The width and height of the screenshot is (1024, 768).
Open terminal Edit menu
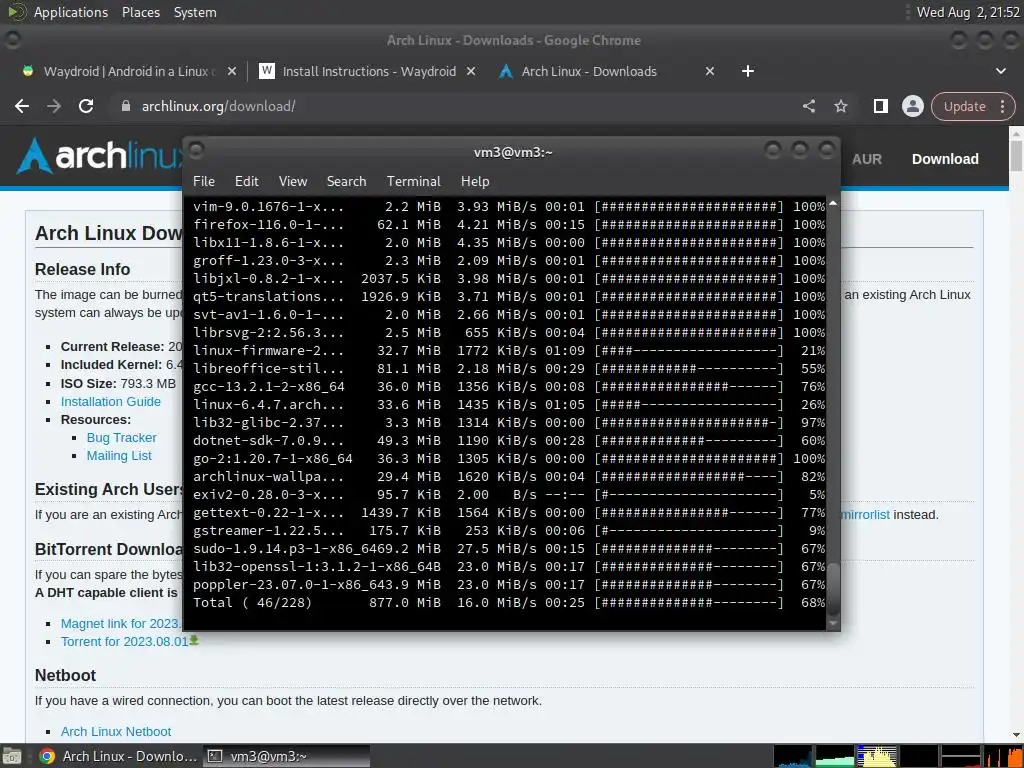246,182
